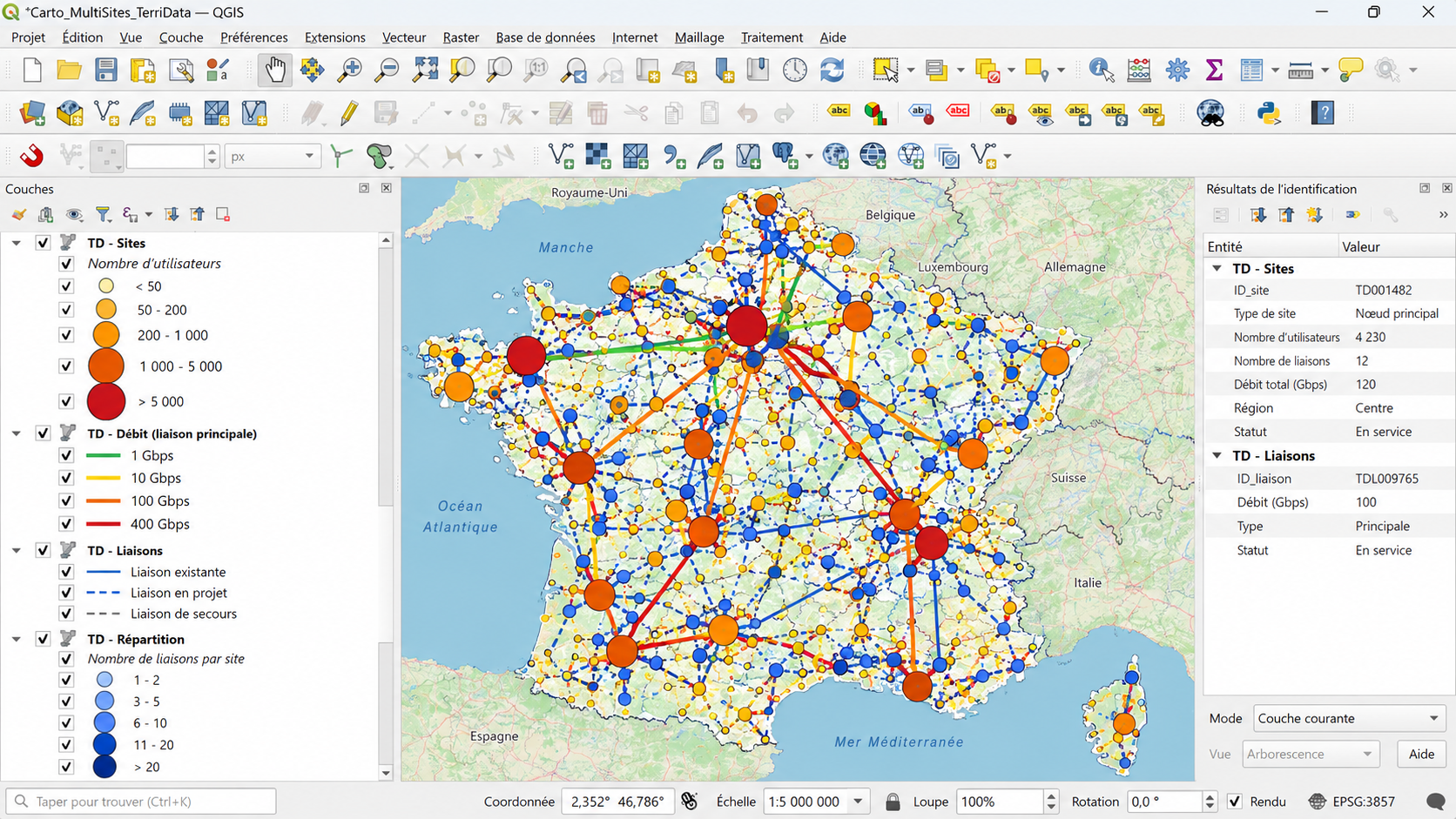
Task: Click the Zoom Out magnifier tool
Action: point(387,70)
